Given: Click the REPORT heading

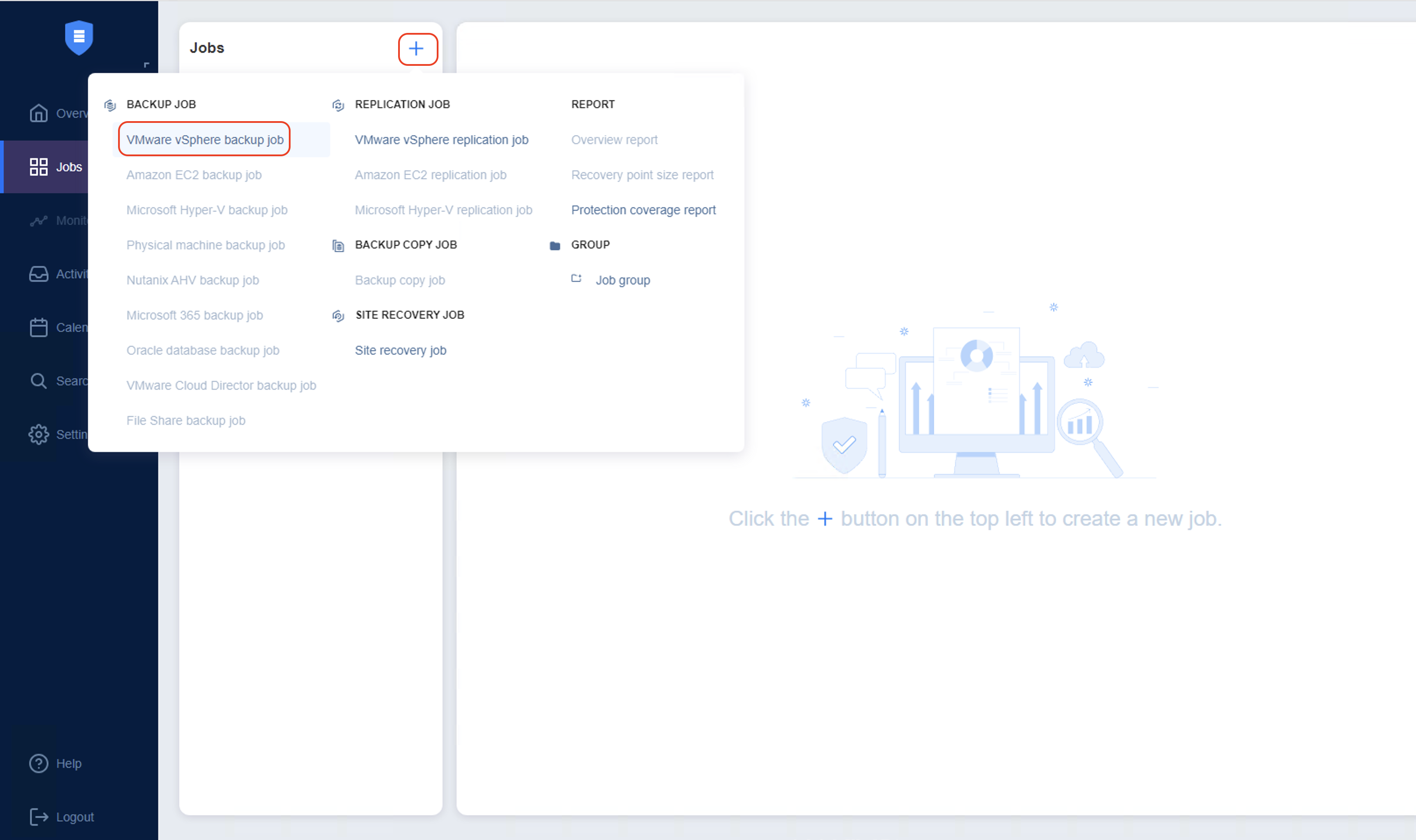Looking at the screenshot, I should (593, 104).
